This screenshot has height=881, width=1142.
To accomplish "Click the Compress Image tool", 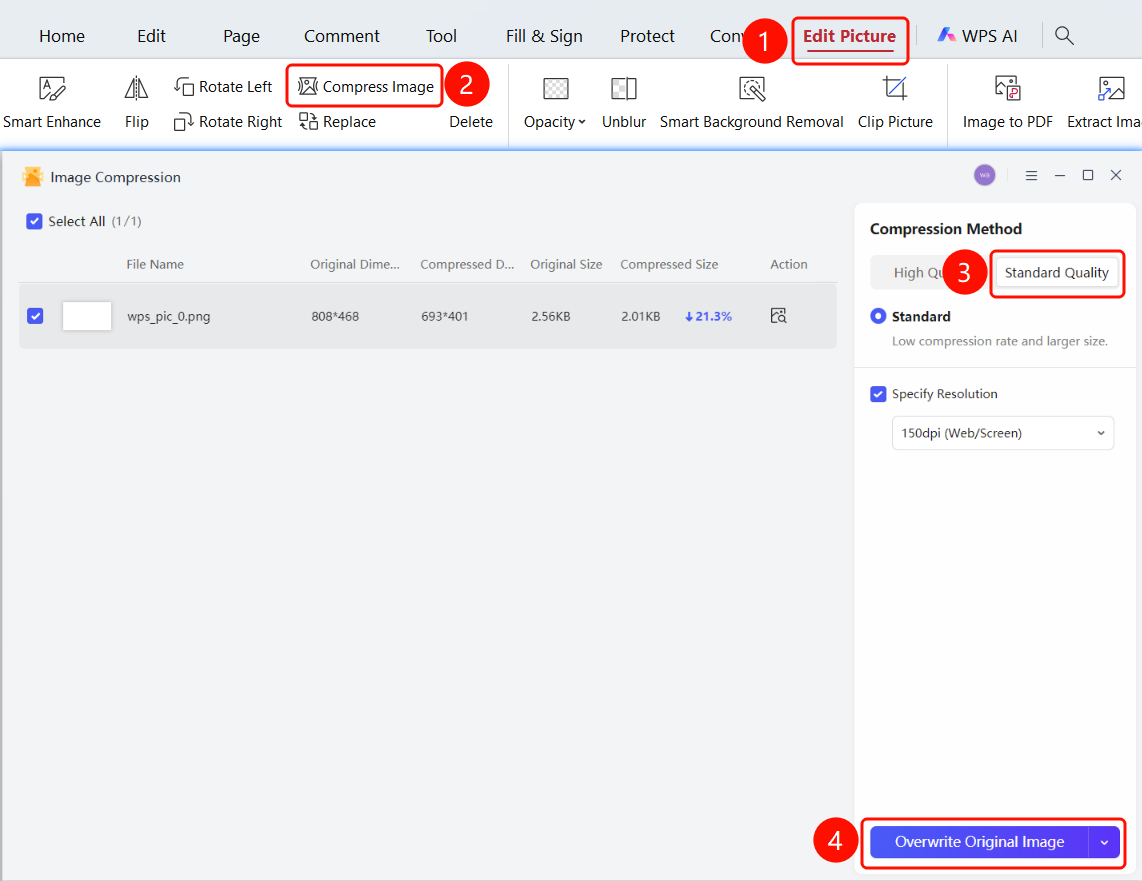I will tap(365, 87).
